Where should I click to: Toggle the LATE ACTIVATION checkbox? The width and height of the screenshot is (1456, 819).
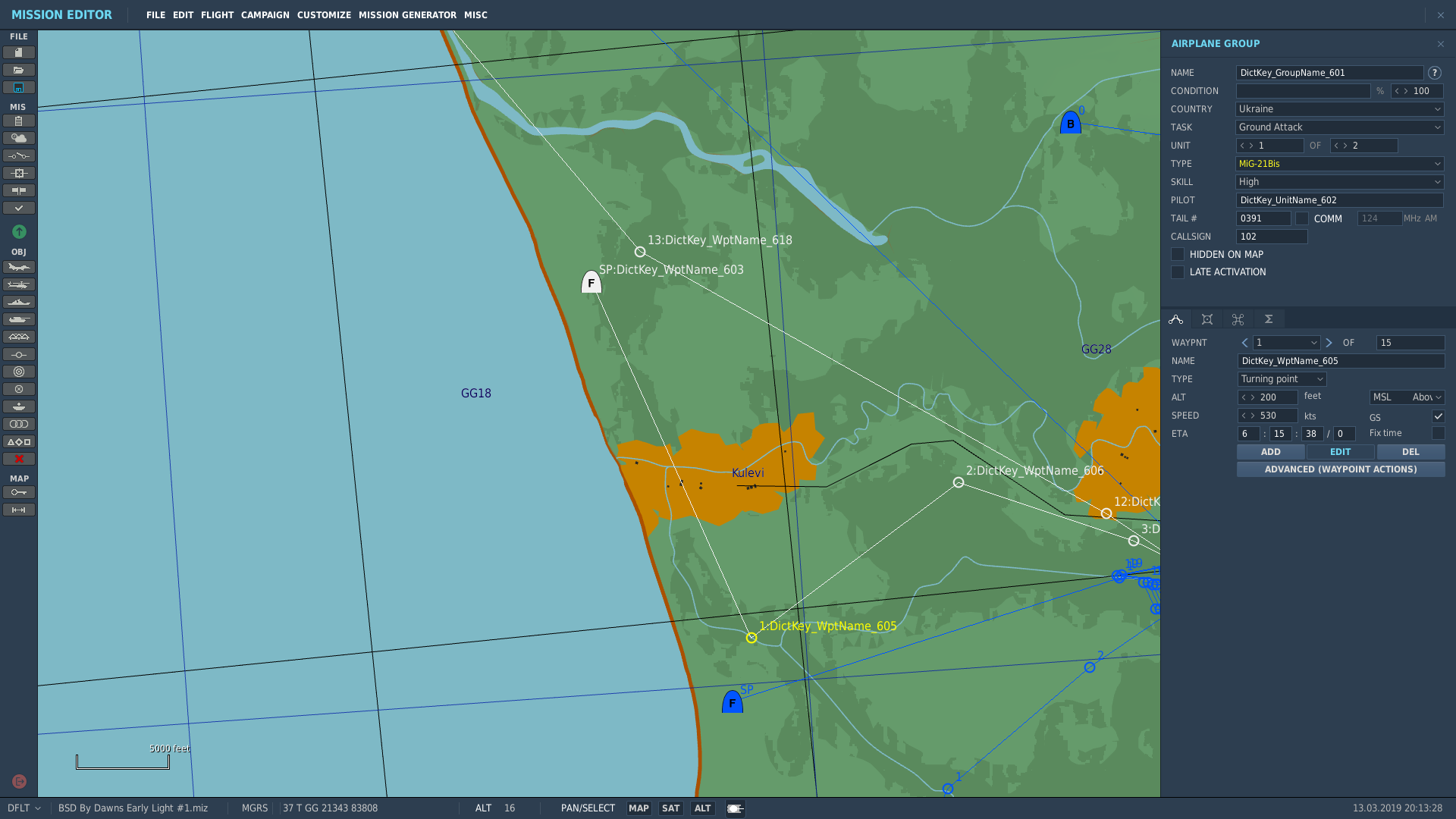[1178, 271]
